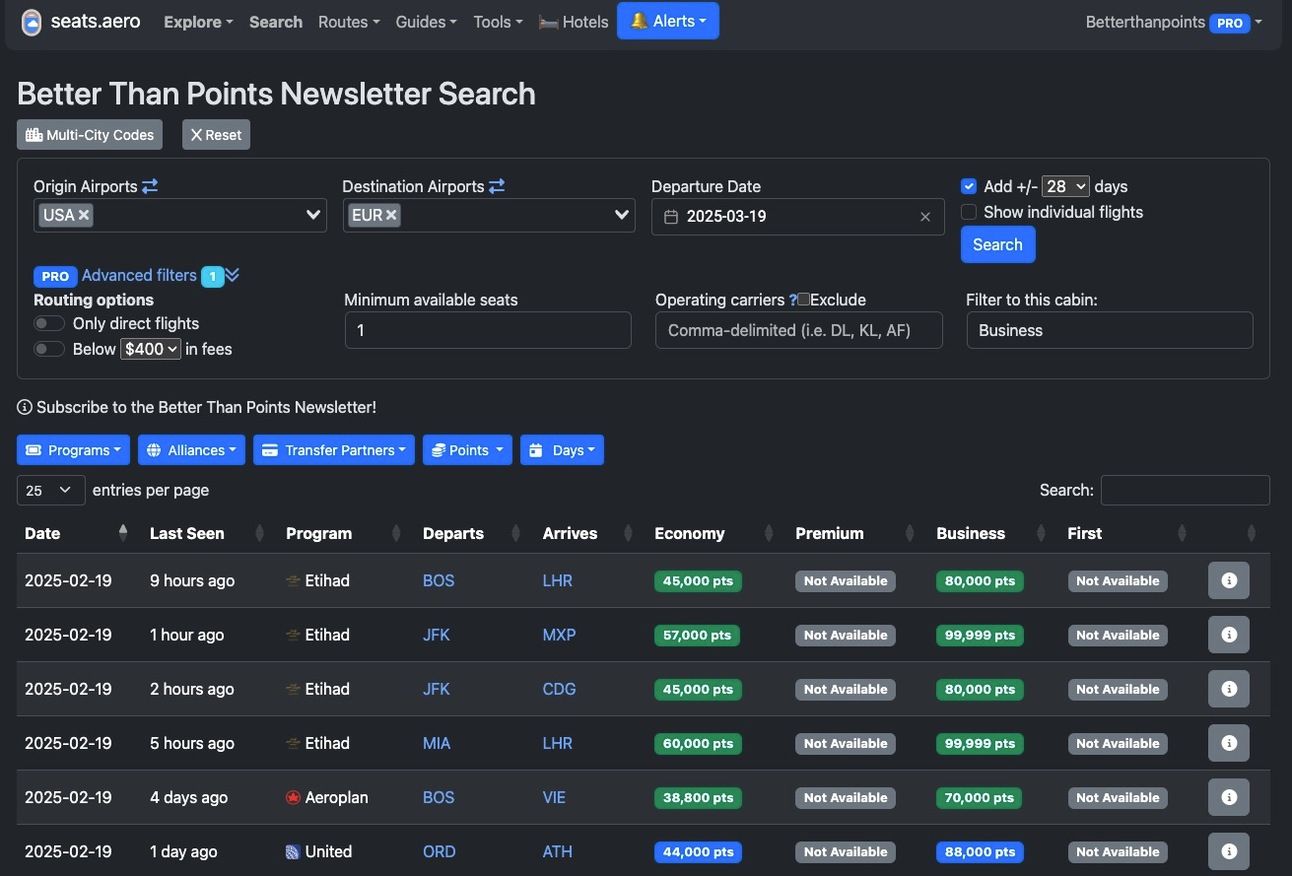Open the Explore menu in navbar
The height and width of the screenshot is (876, 1292).
[x=198, y=22]
